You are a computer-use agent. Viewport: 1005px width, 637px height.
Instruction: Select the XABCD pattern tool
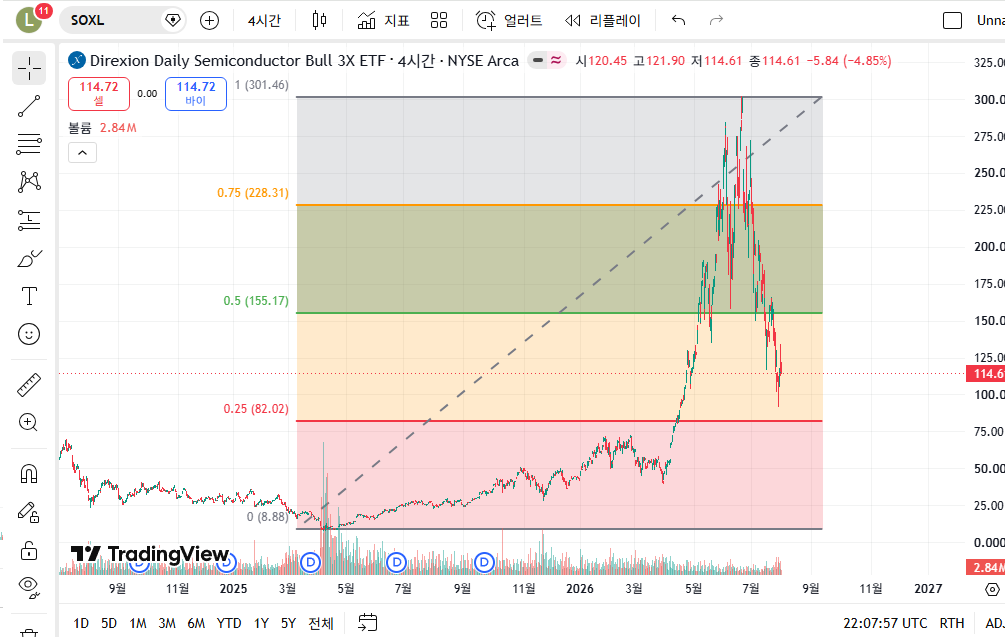29,182
